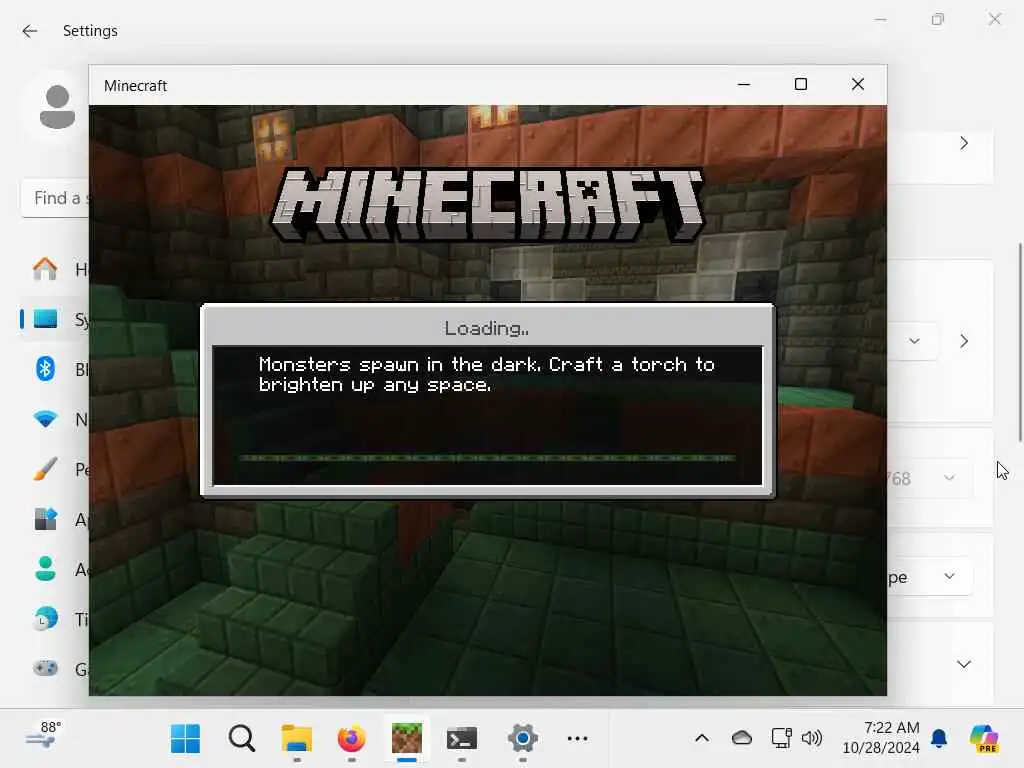Close the Minecraft window

click(858, 85)
